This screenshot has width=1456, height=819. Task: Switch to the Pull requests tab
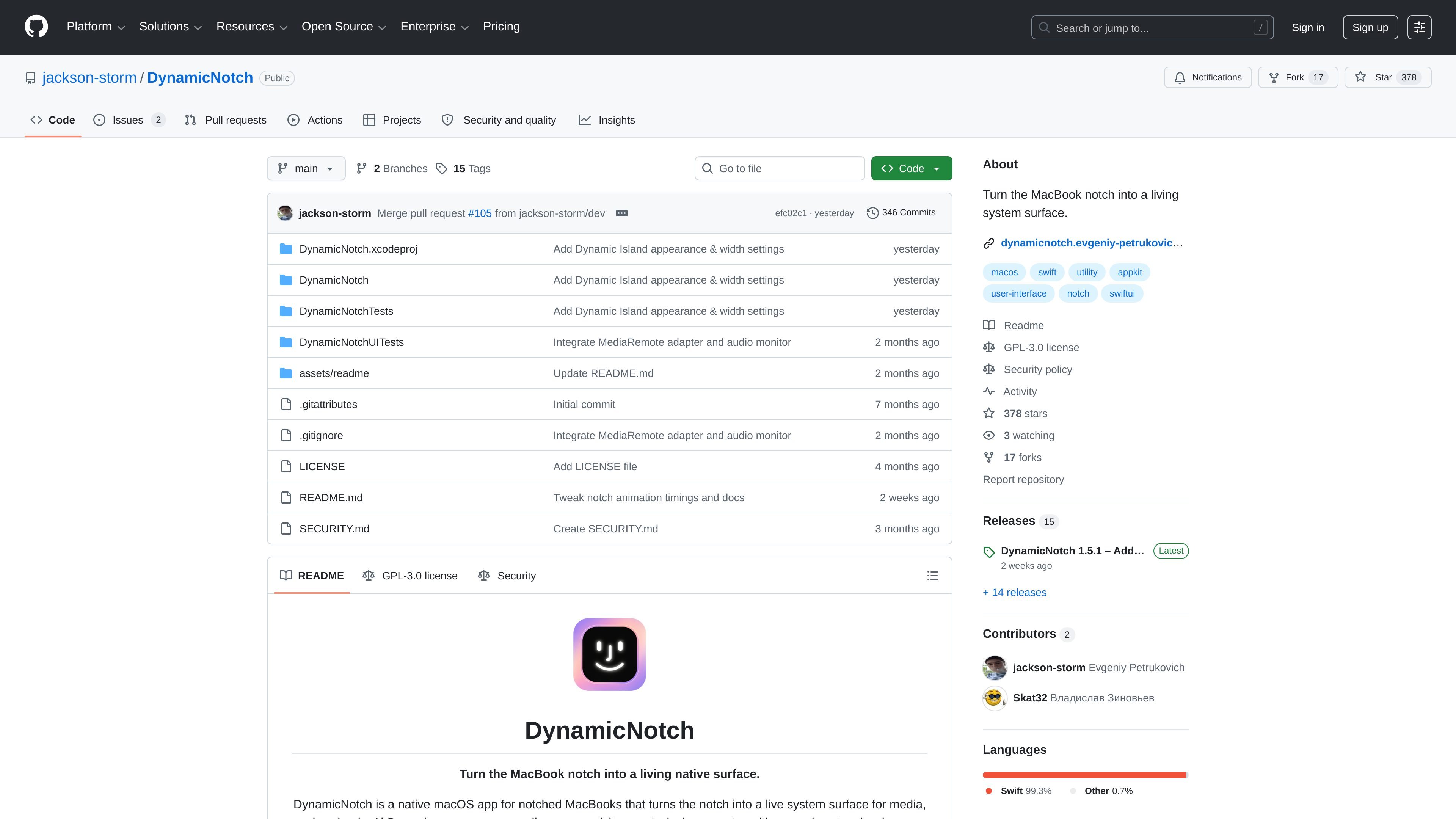tap(226, 120)
